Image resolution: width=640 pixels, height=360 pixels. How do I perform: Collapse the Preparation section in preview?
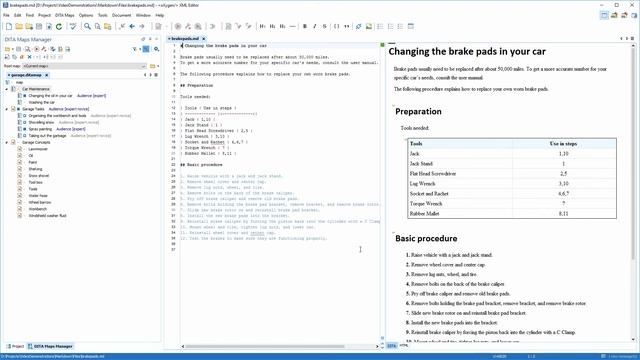[x=393, y=106]
